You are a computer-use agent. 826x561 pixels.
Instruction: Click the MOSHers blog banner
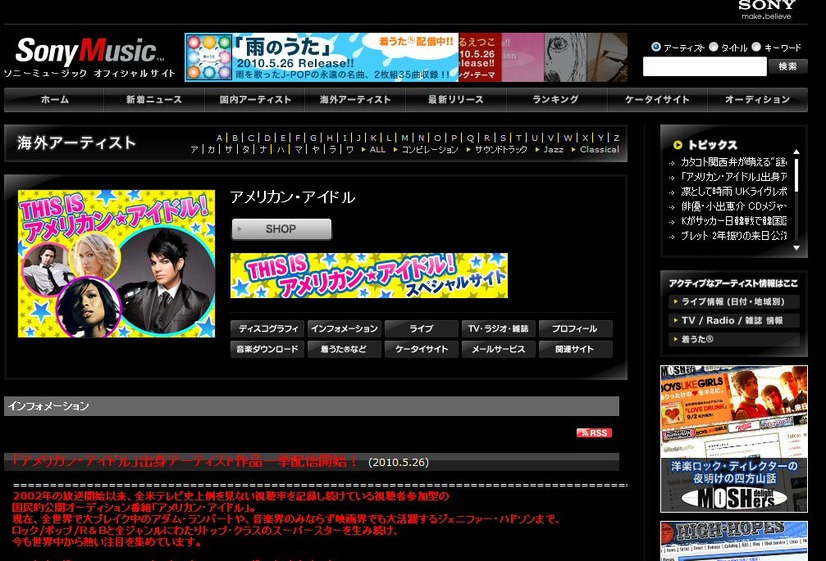pos(734,439)
